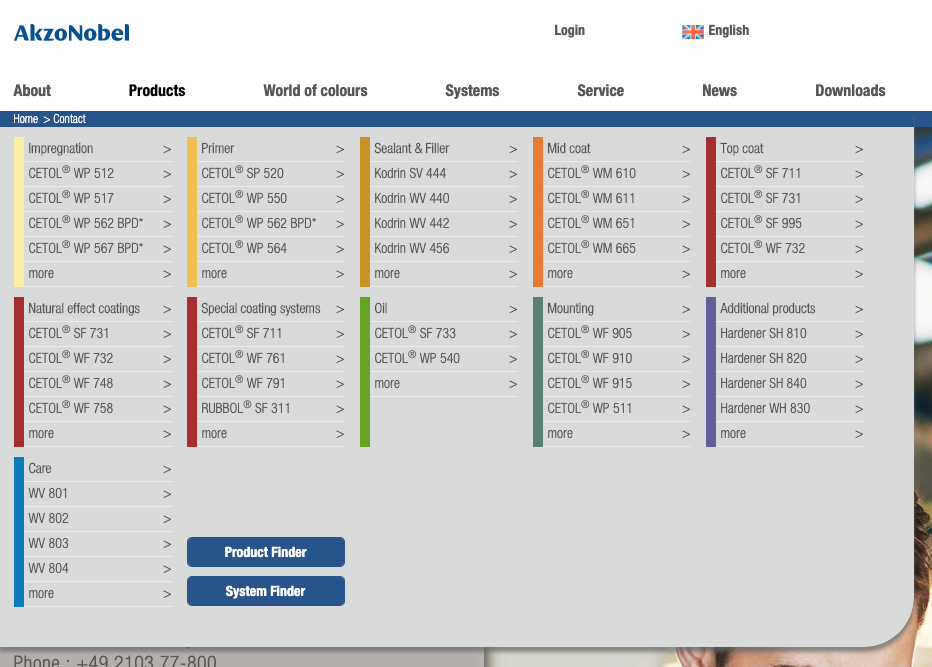932x667 pixels.
Task: Click the arrow next to Impregnation
Action: click(167, 150)
